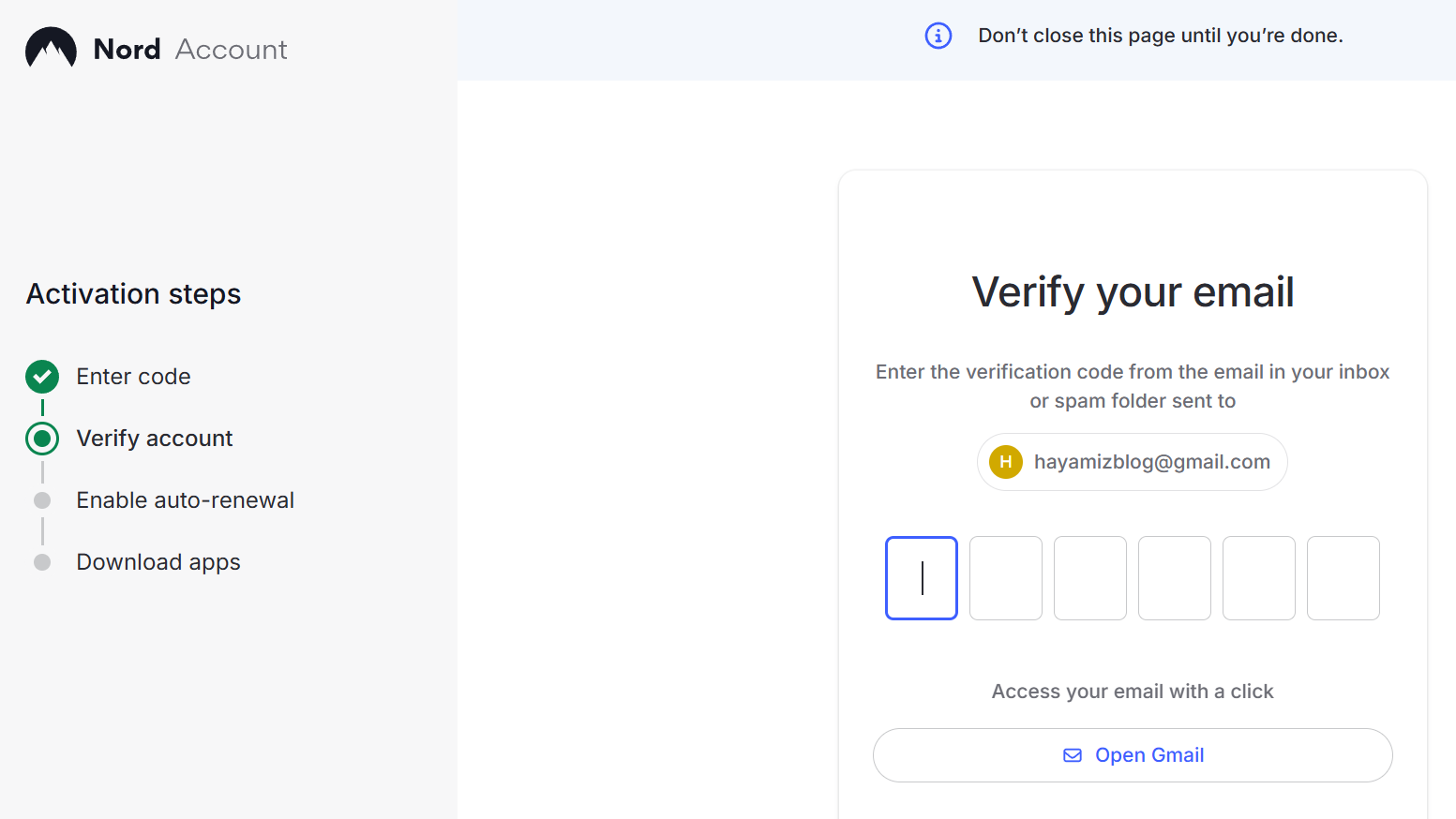Click the 'Verify your email' heading
The width and height of the screenshot is (1456, 819).
pos(1133,292)
